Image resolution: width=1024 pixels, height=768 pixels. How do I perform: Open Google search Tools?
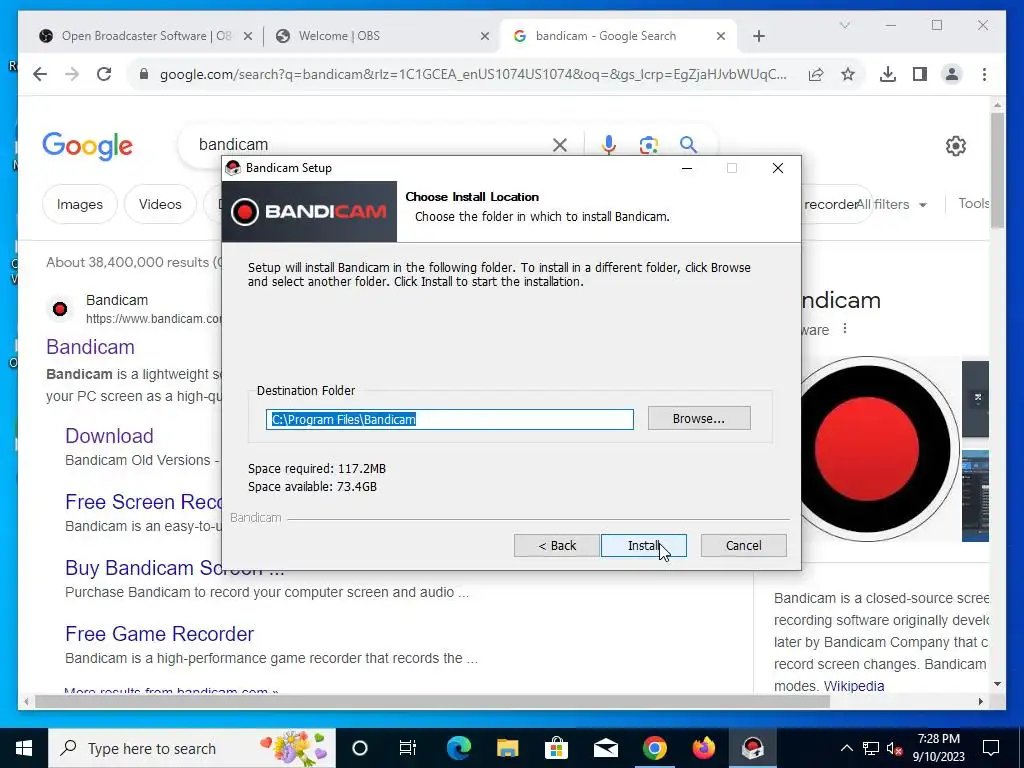(x=973, y=203)
